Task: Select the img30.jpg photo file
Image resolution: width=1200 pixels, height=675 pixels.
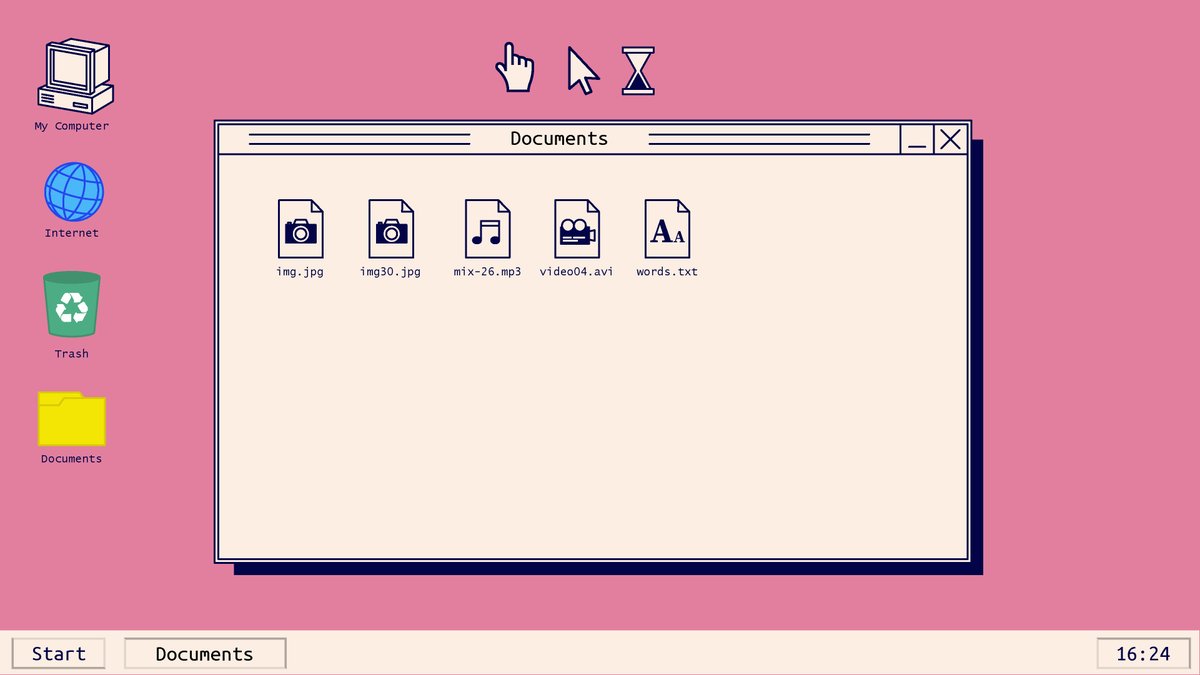Action: click(390, 227)
